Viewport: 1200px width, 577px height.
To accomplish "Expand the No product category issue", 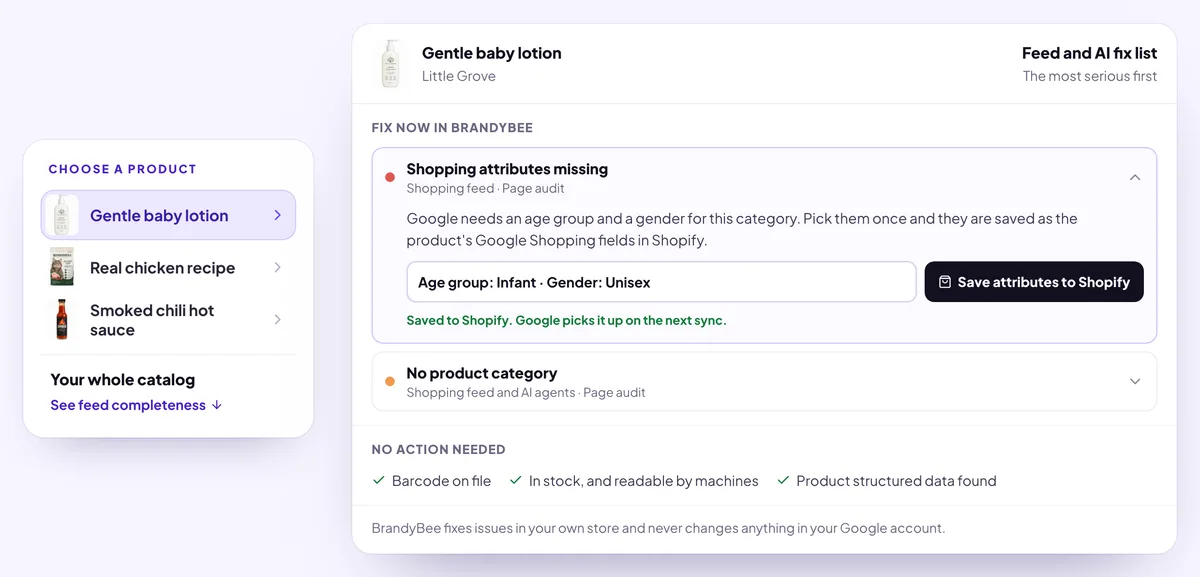I will (1134, 381).
